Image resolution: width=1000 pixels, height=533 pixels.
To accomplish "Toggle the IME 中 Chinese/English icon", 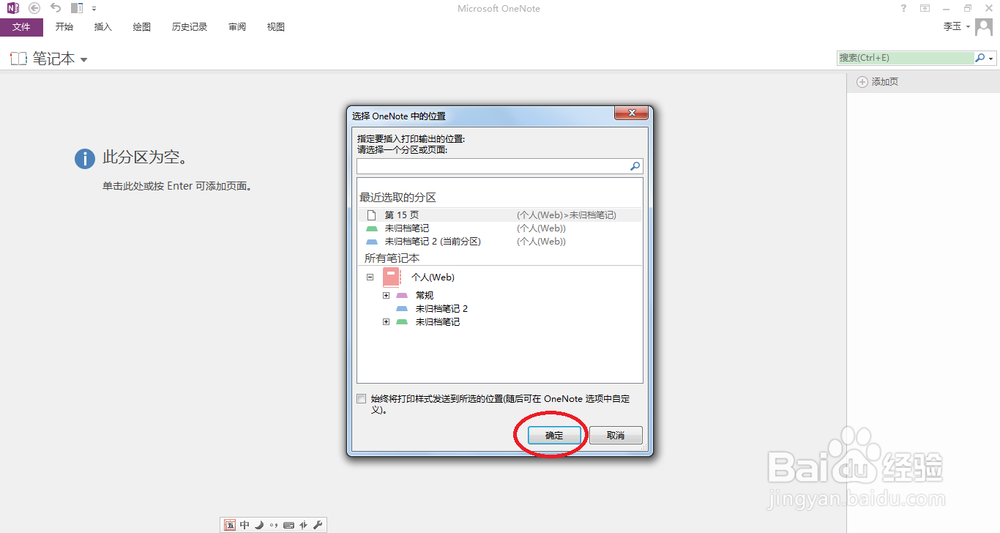I will click(x=244, y=525).
